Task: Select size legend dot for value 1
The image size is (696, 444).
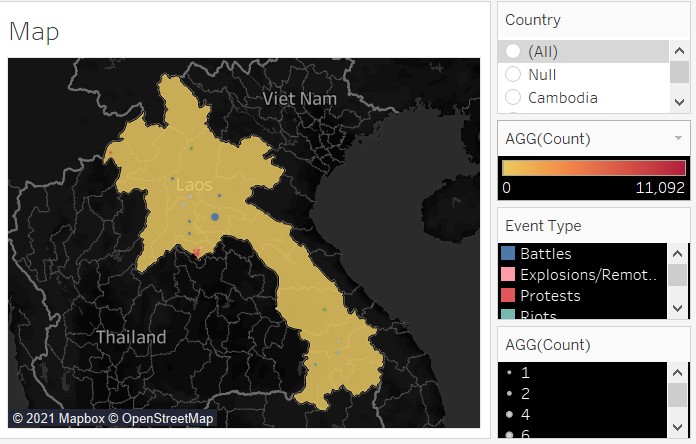Action: pyautogui.click(x=509, y=372)
